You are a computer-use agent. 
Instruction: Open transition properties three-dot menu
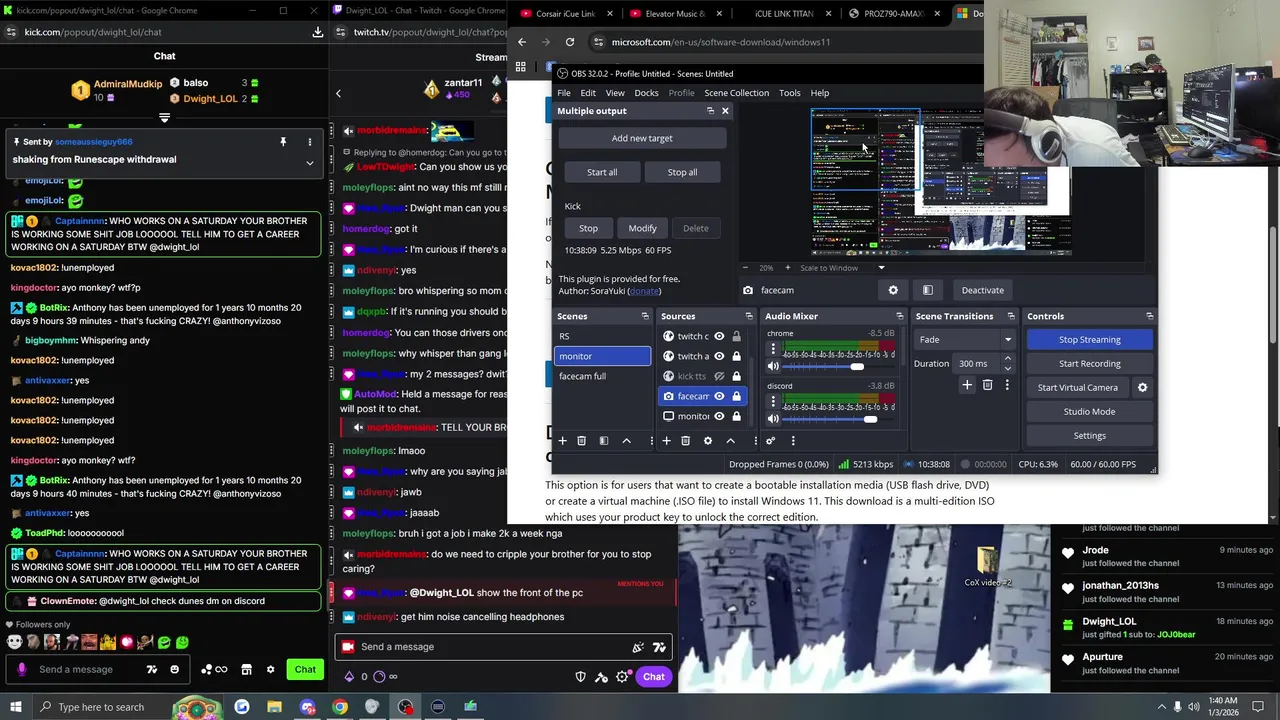click(x=1007, y=385)
